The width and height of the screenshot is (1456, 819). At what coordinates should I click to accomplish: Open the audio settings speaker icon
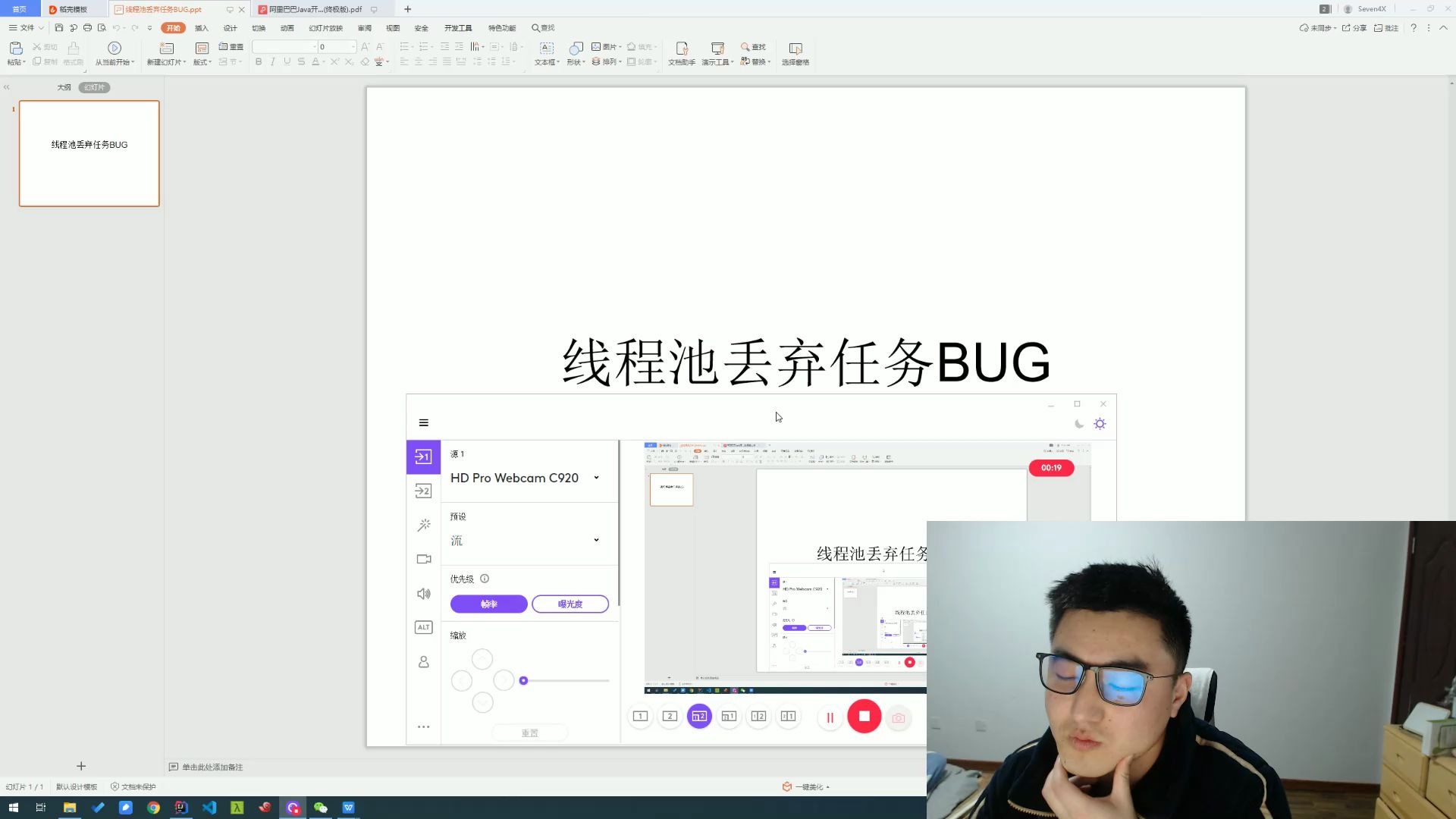[x=423, y=594]
